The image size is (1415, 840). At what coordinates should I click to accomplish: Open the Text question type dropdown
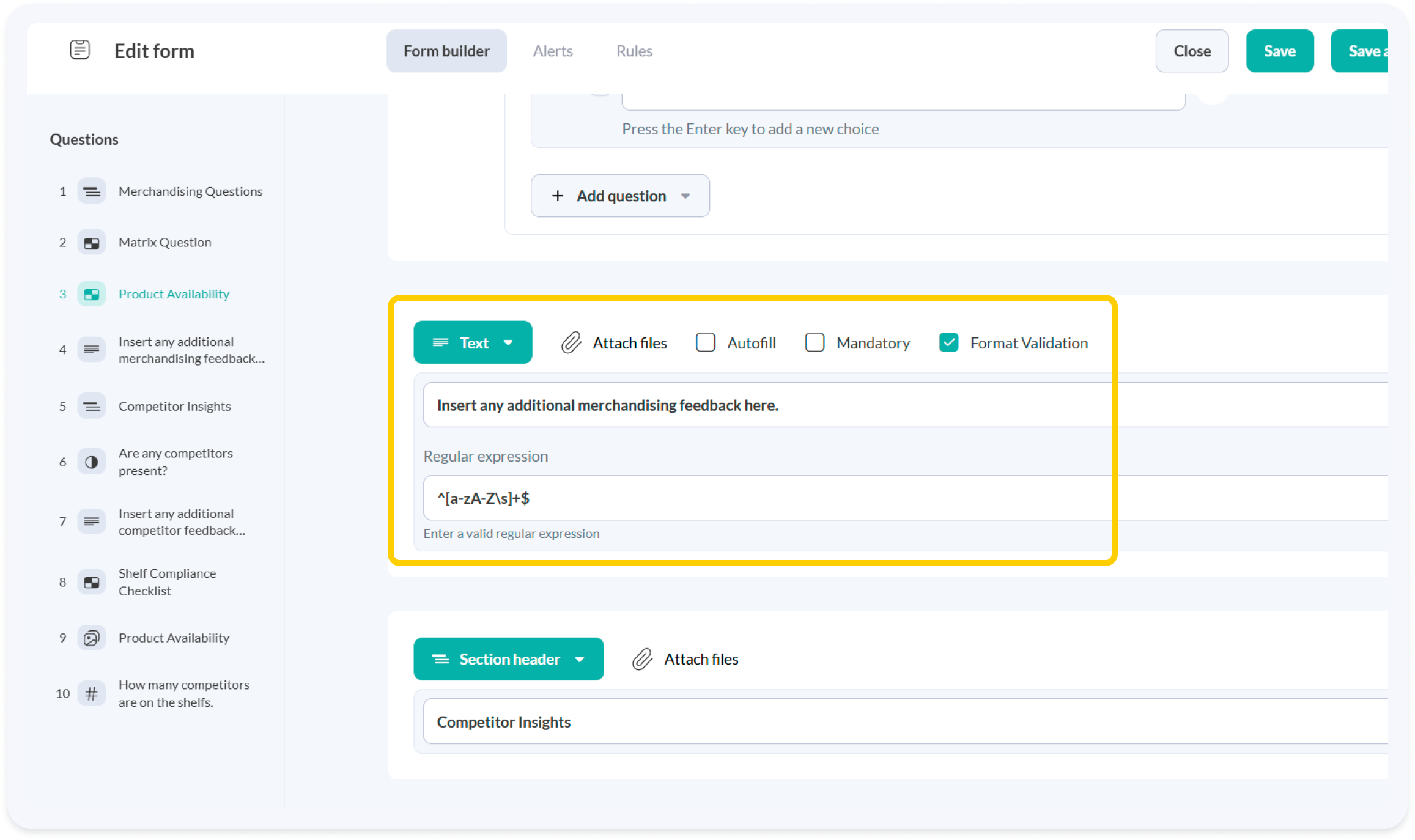473,342
